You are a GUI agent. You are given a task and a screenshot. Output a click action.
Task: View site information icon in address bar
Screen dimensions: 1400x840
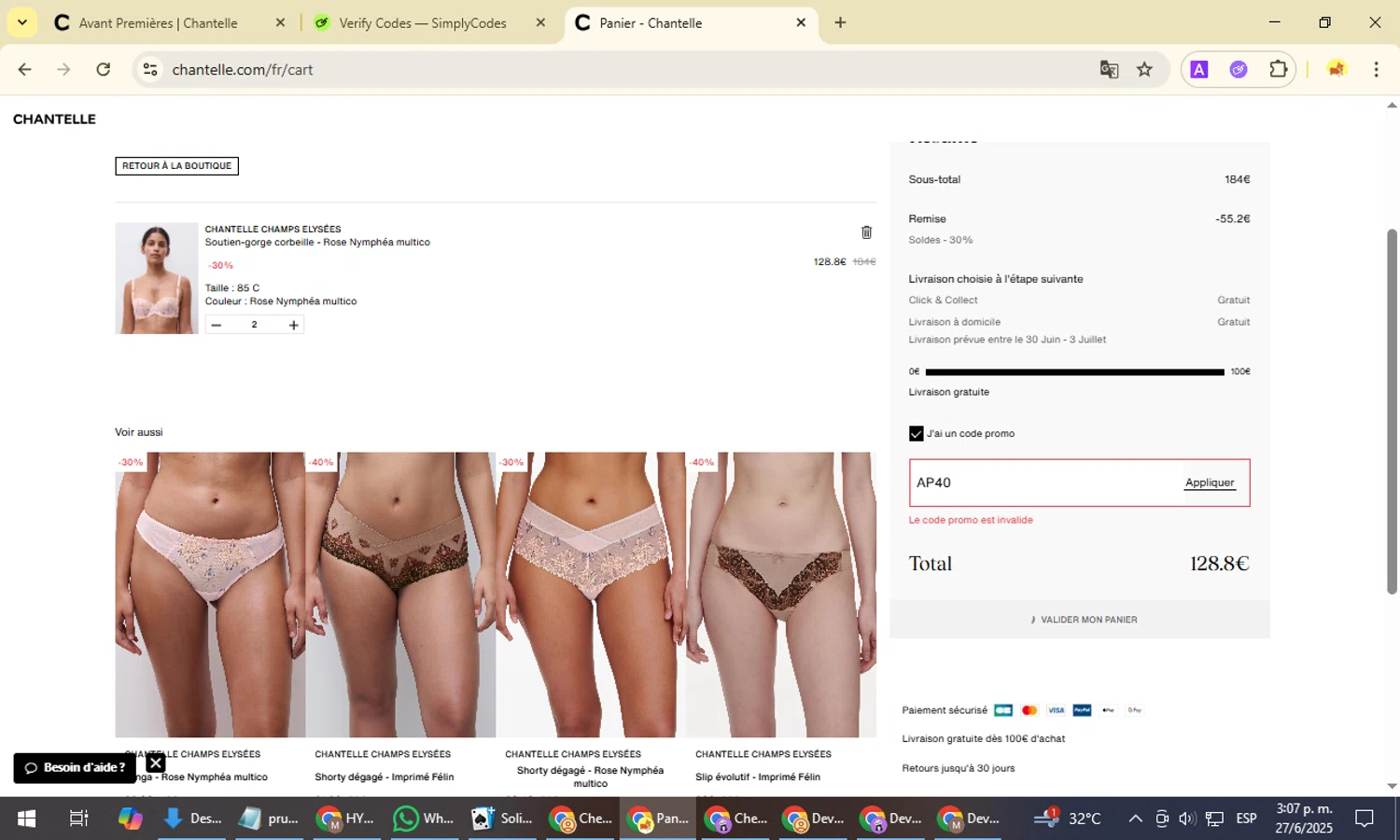click(x=150, y=69)
